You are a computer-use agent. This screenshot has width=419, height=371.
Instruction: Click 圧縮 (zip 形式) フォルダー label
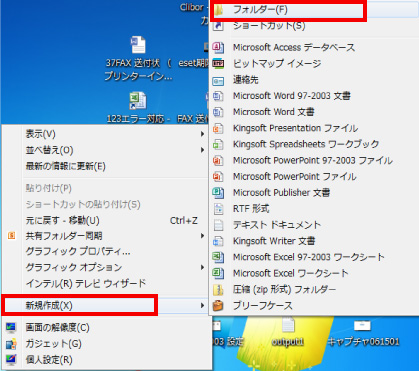(x=284, y=289)
